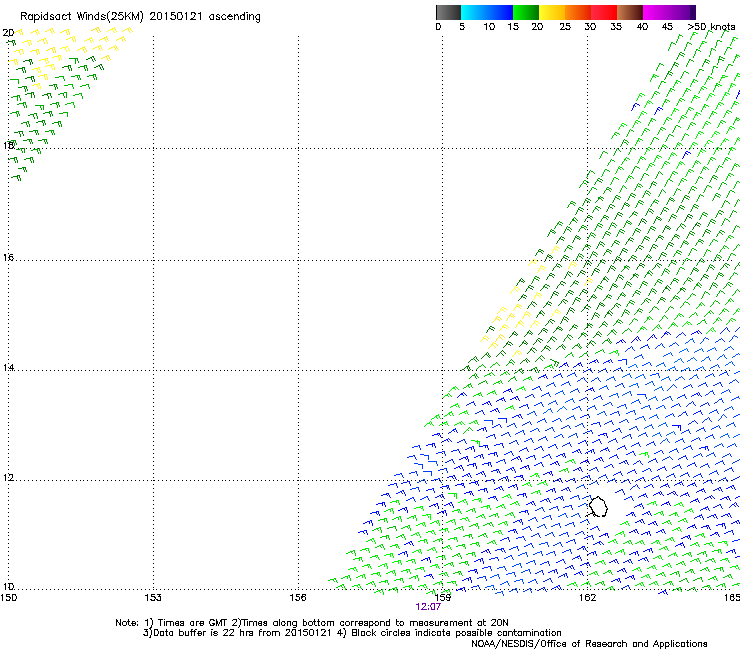Click the legend tick label 35

616,27
